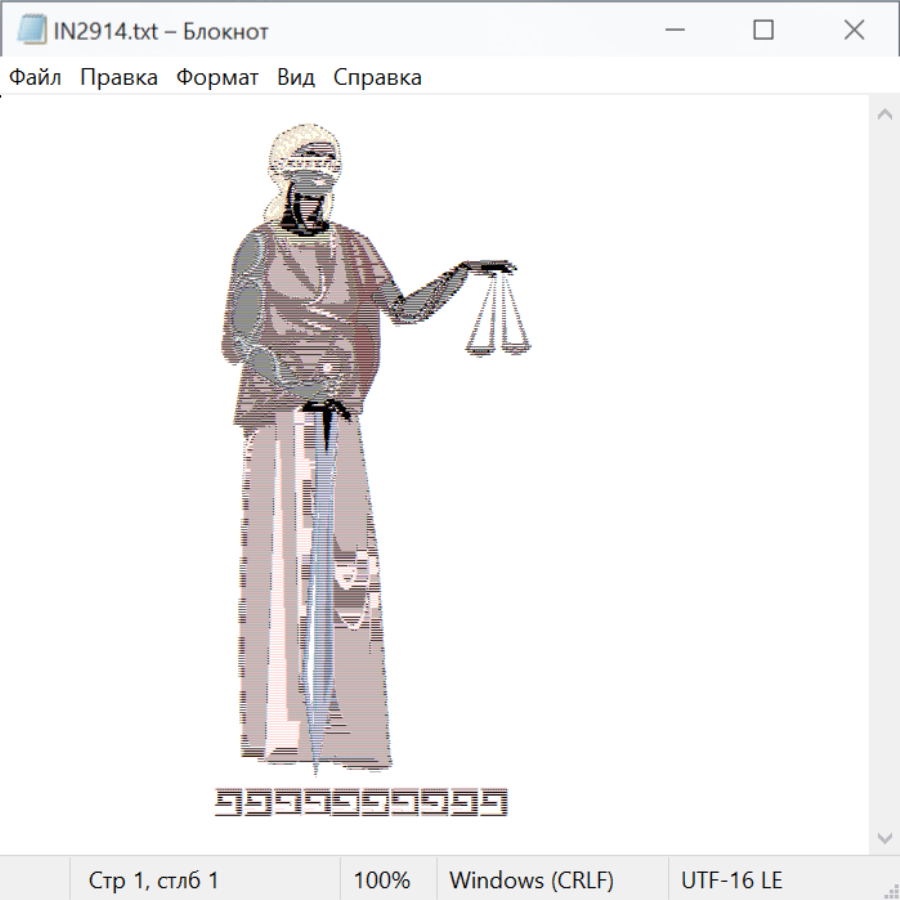The width and height of the screenshot is (900, 900).
Task: Click the UTF-16 LE encoding indicator
Action: (x=731, y=880)
